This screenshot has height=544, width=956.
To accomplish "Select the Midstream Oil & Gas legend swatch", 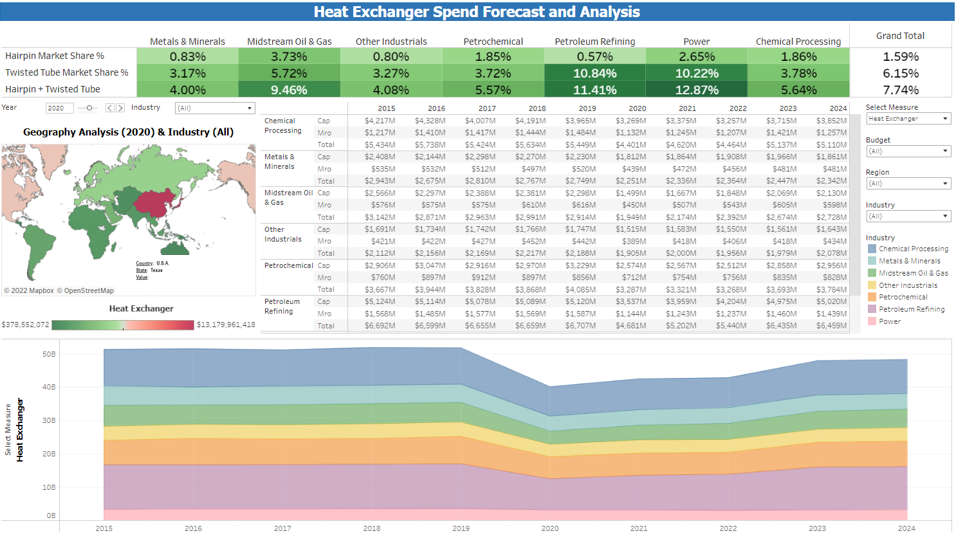I will tap(872, 273).
